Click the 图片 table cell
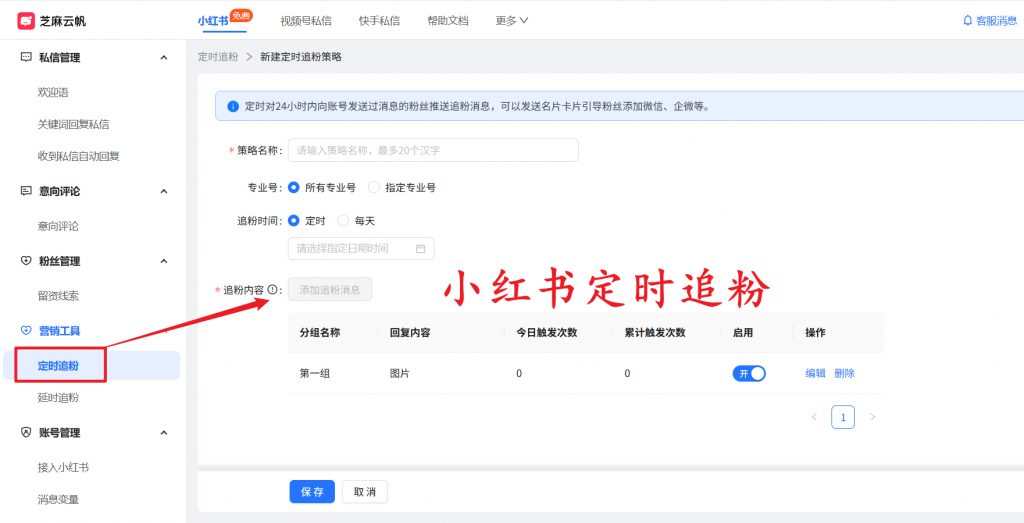This screenshot has height=523, width=1024. 400,373
